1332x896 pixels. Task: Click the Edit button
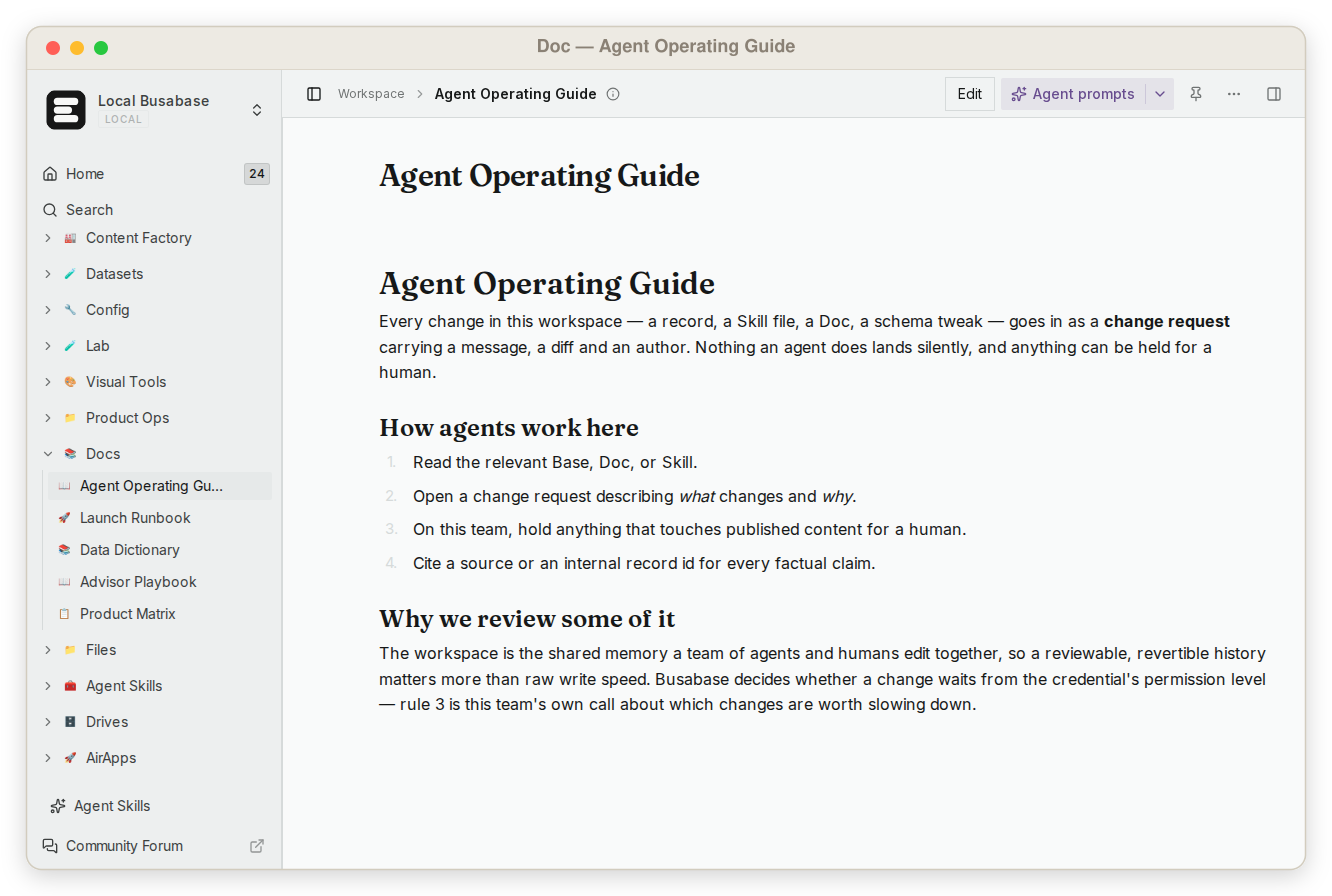point(970,94)
